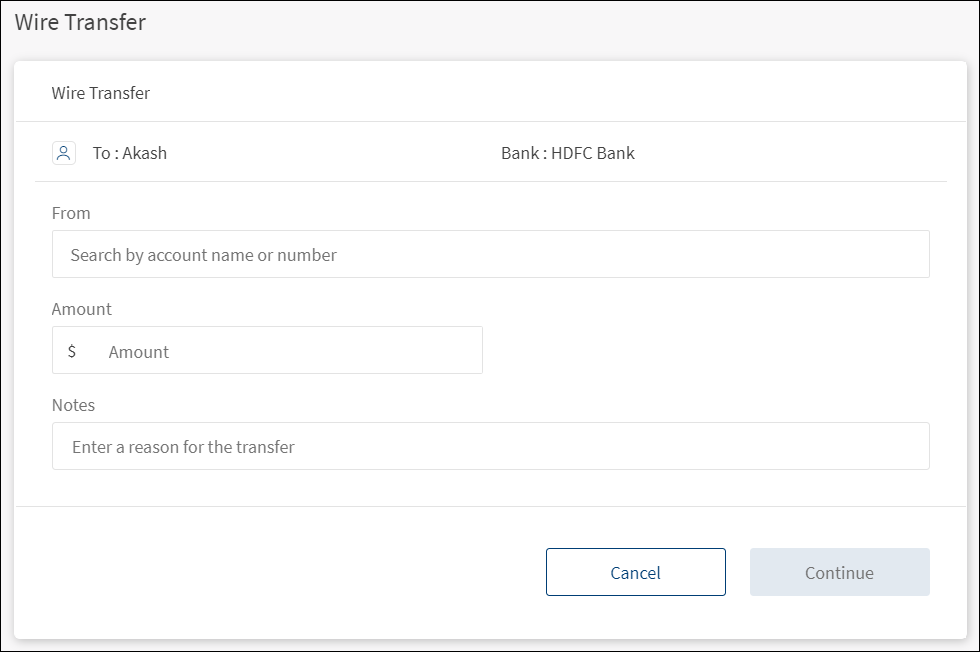The width and height of the screenshot is (980, 652).
Task: Click the "Bank :" prefix text
Action: click(523, 153)
